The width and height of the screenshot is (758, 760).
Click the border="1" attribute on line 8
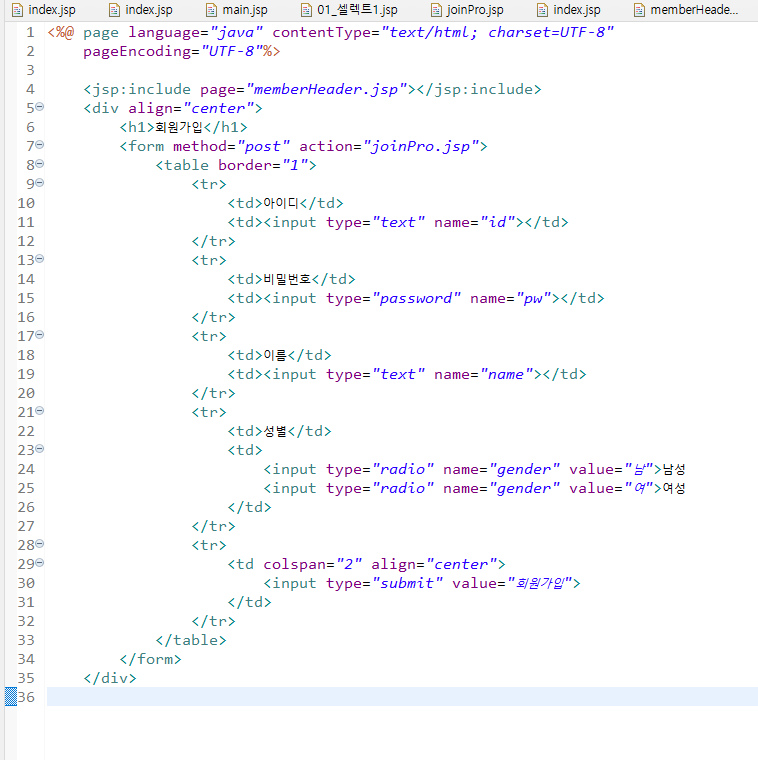click(x=263, y=165)
